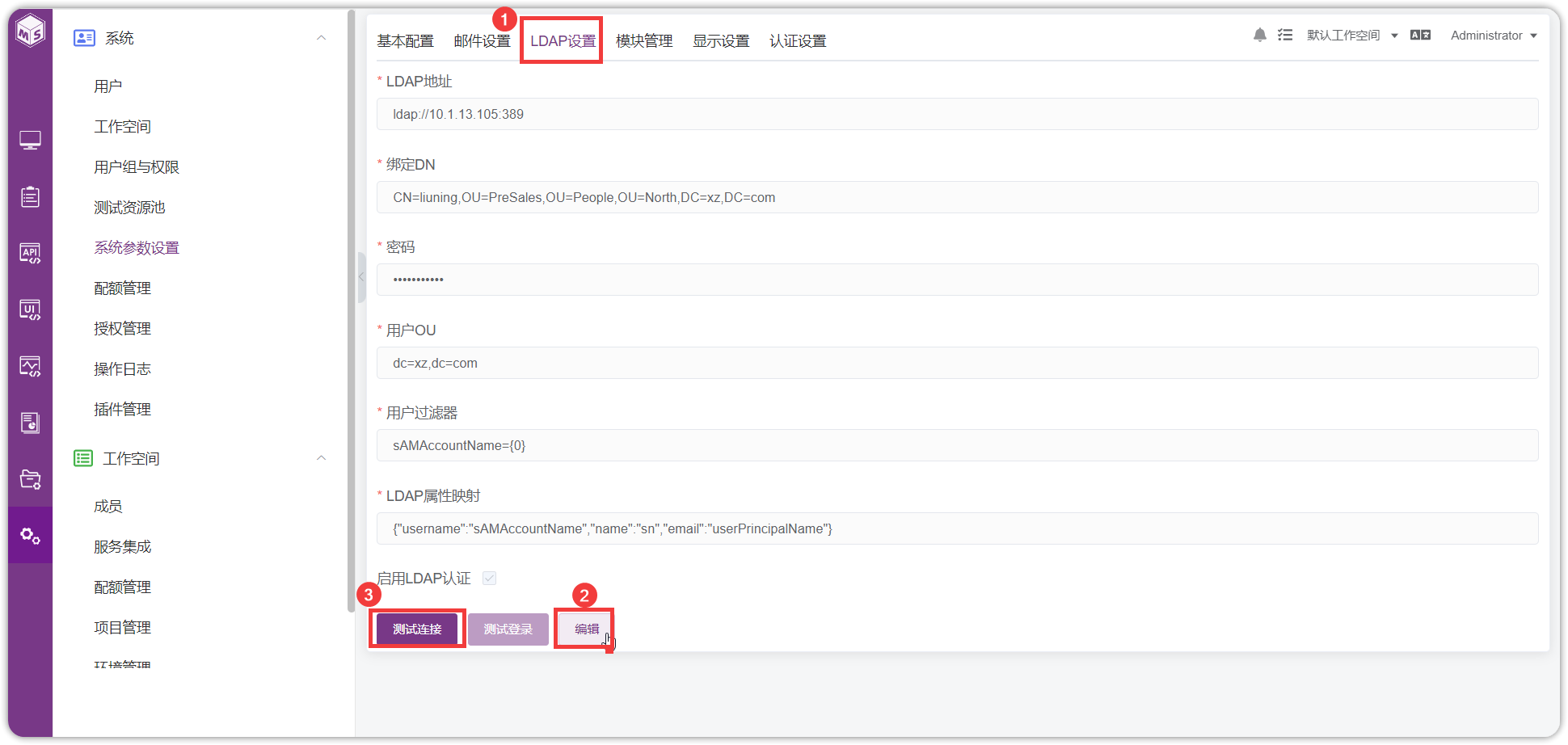Select the system settings gears icon
Image resolution: width=1568 pixels, height=745 pixels.
click(31, 536)
